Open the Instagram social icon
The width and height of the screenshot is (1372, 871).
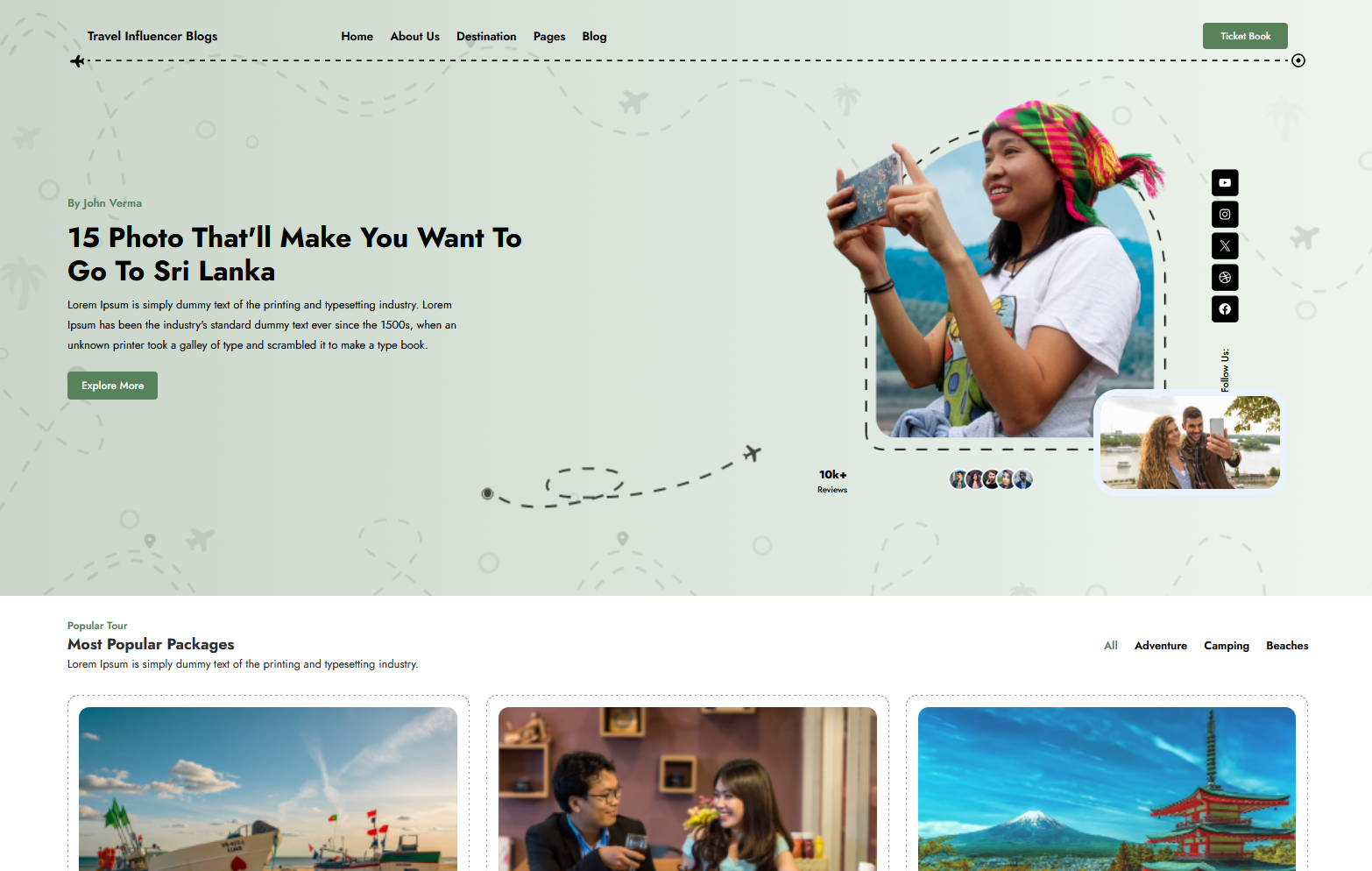1225,214
